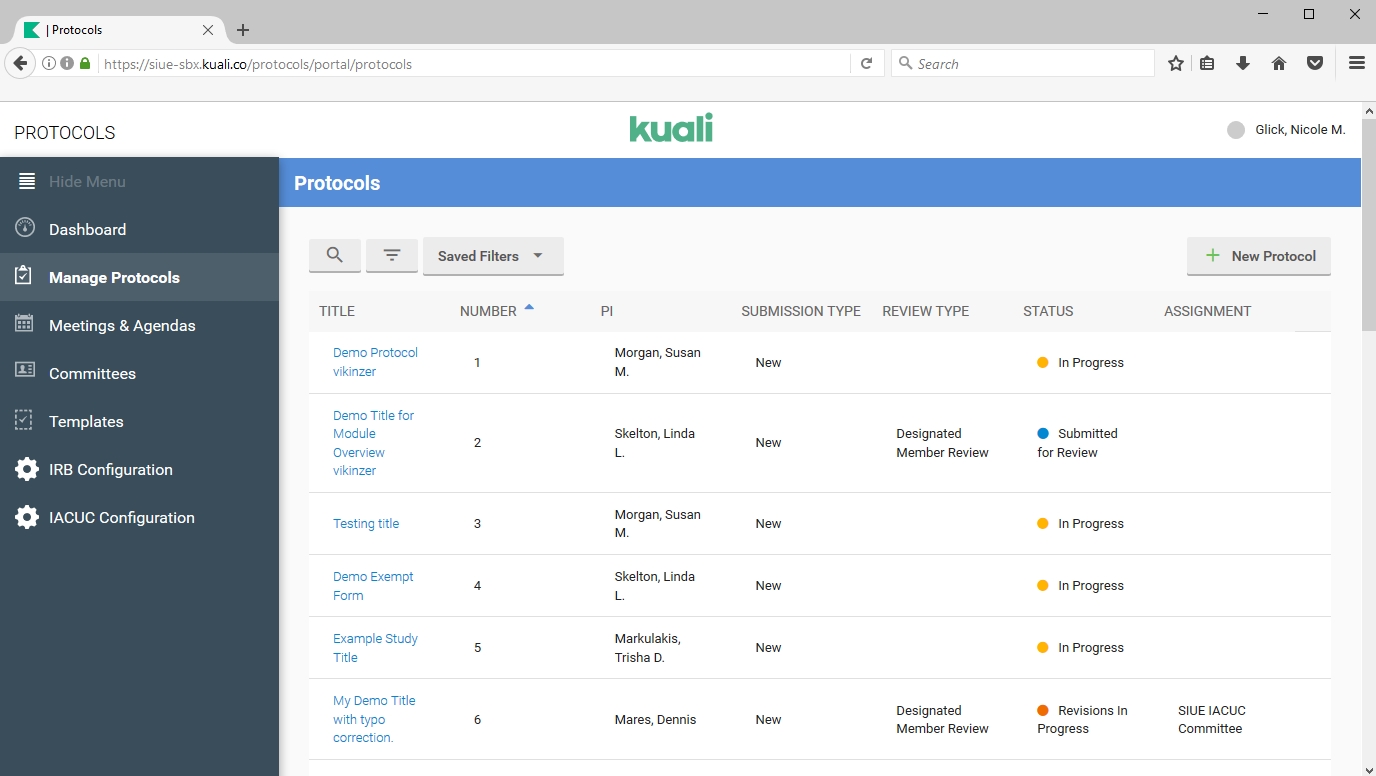
Task: Open Manage Protocols in the sidebar
Action: [x=114, y=277]
